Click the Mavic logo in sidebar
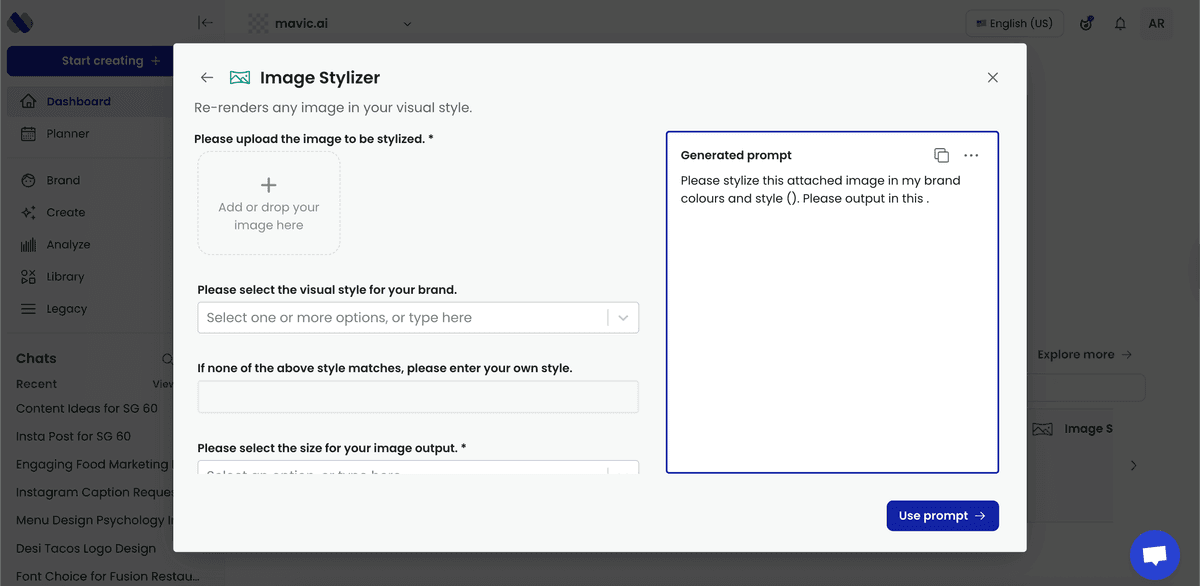 [21, 23]
